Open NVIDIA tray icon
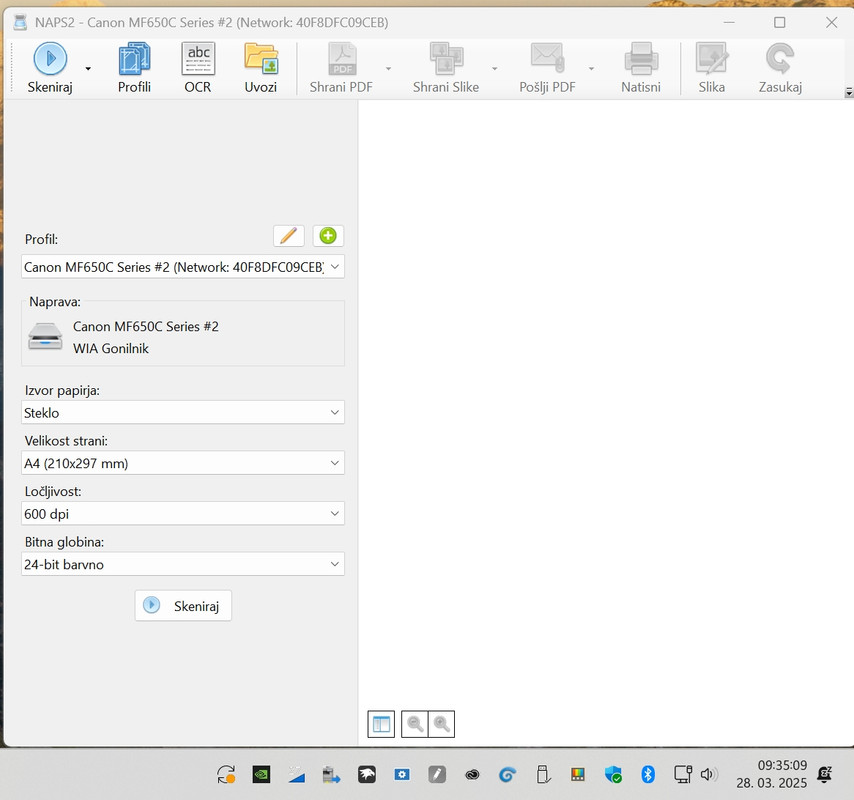 point(261,774)
